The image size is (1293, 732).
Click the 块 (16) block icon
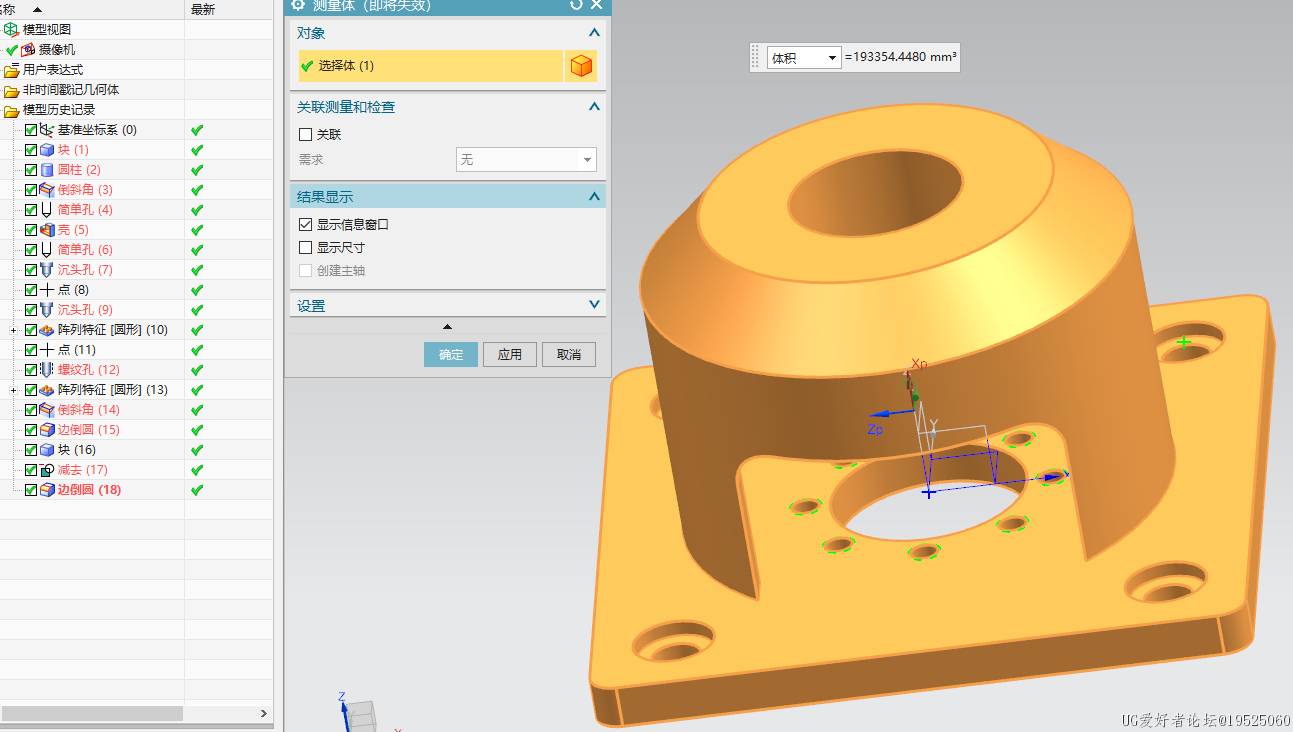click(47, 450)
